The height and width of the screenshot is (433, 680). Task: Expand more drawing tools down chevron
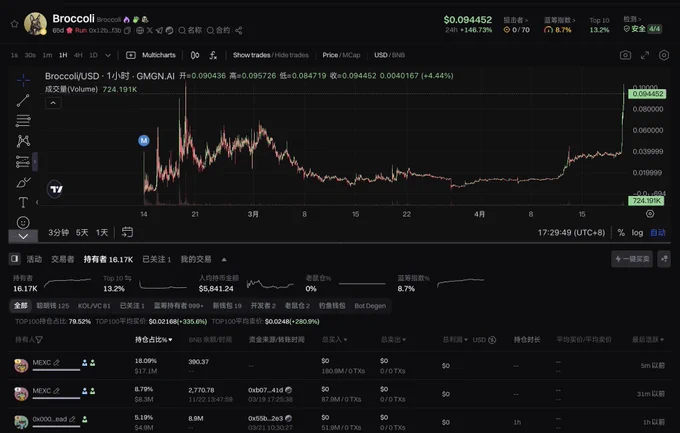(x=23, y=236)
